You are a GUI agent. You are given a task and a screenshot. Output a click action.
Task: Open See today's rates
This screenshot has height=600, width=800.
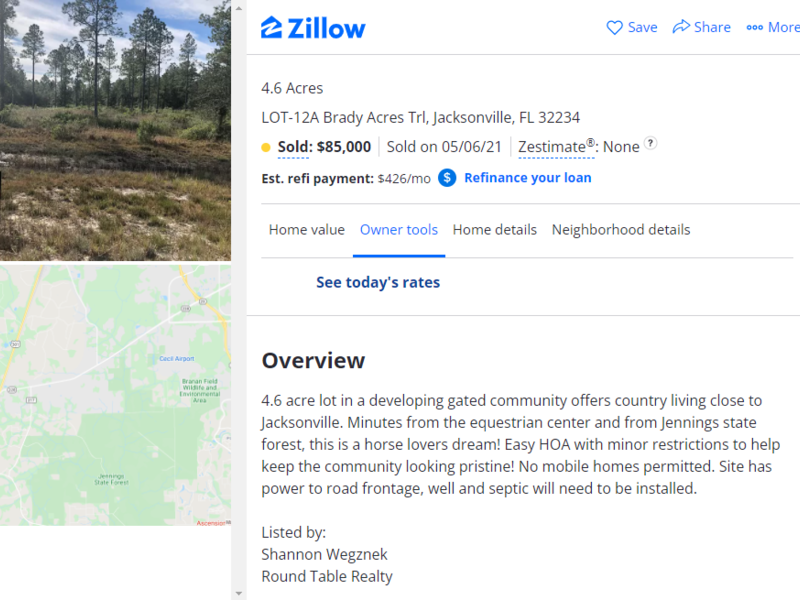[378, 281]
